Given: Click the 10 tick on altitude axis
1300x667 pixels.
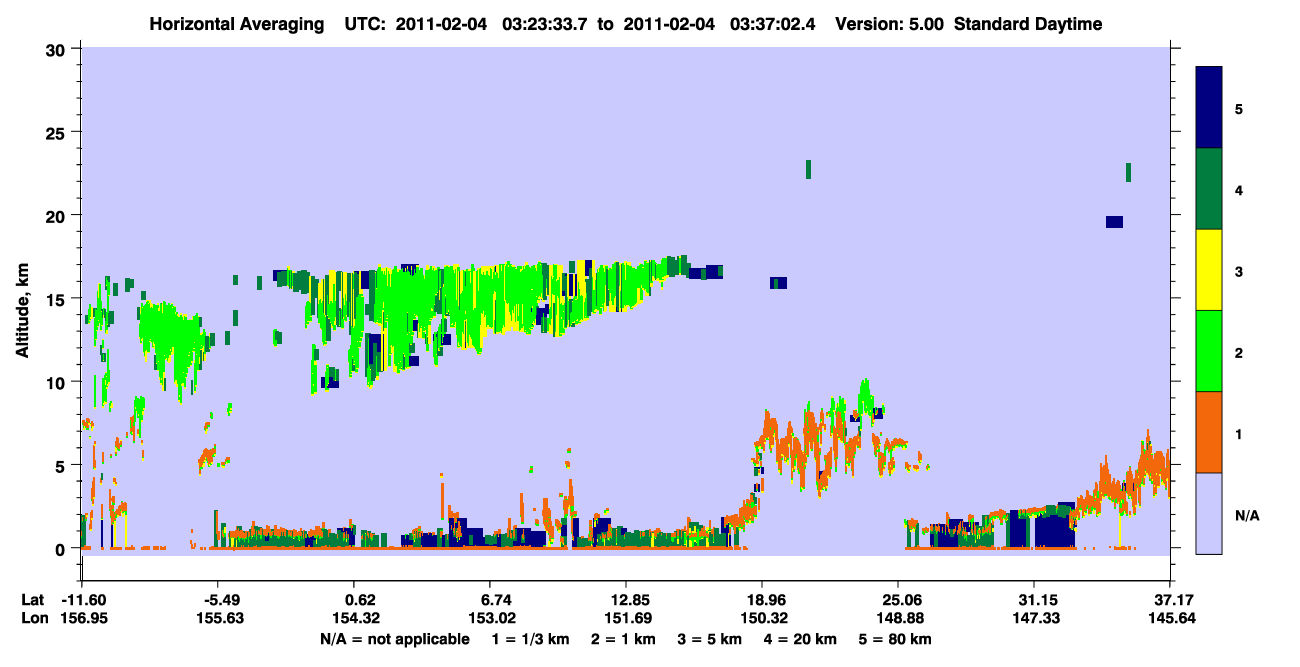Looking at the screenshot, I should tap(58, 382).
